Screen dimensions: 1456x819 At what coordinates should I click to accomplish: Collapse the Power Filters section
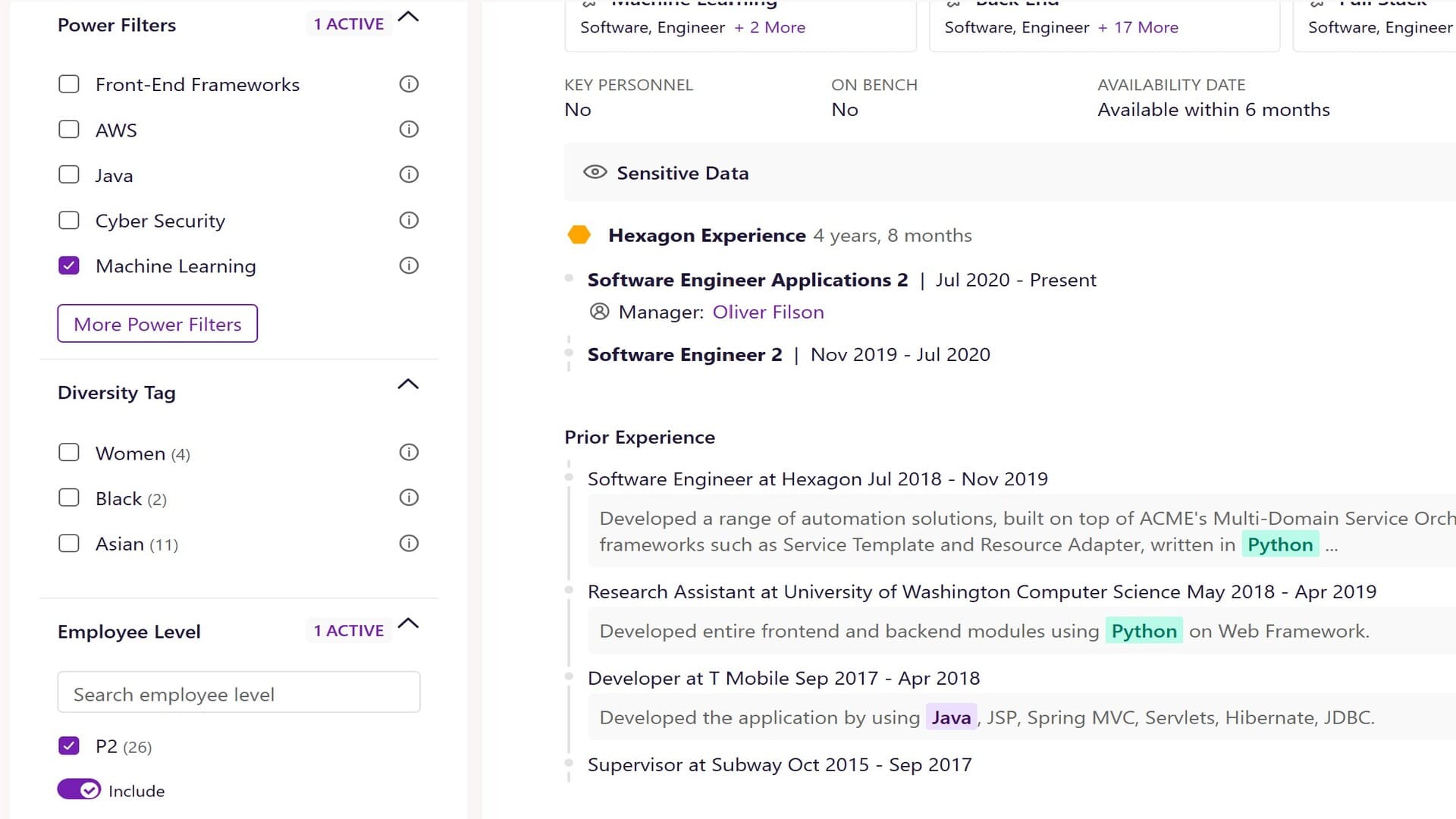pos(409,15)
